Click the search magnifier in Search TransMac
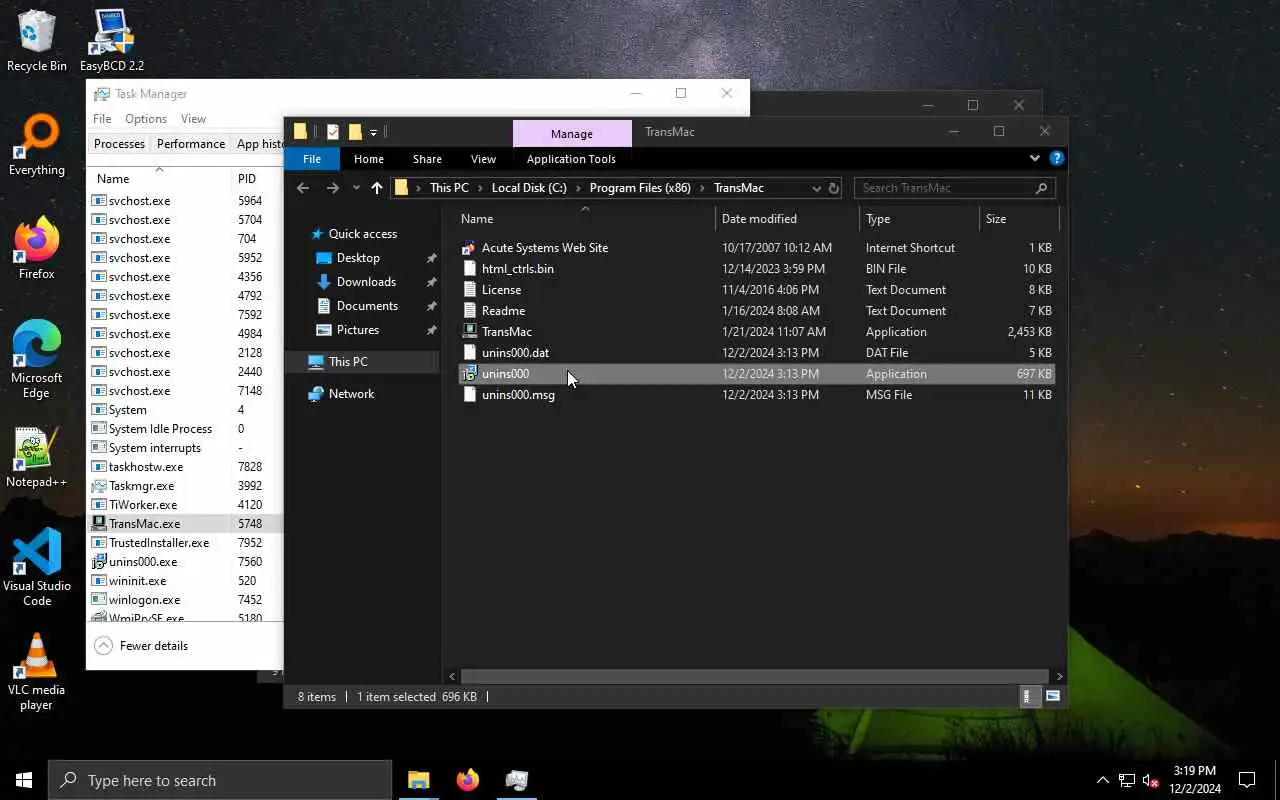This screenshot has width=1280, height=800. (x=1041, y=188)
